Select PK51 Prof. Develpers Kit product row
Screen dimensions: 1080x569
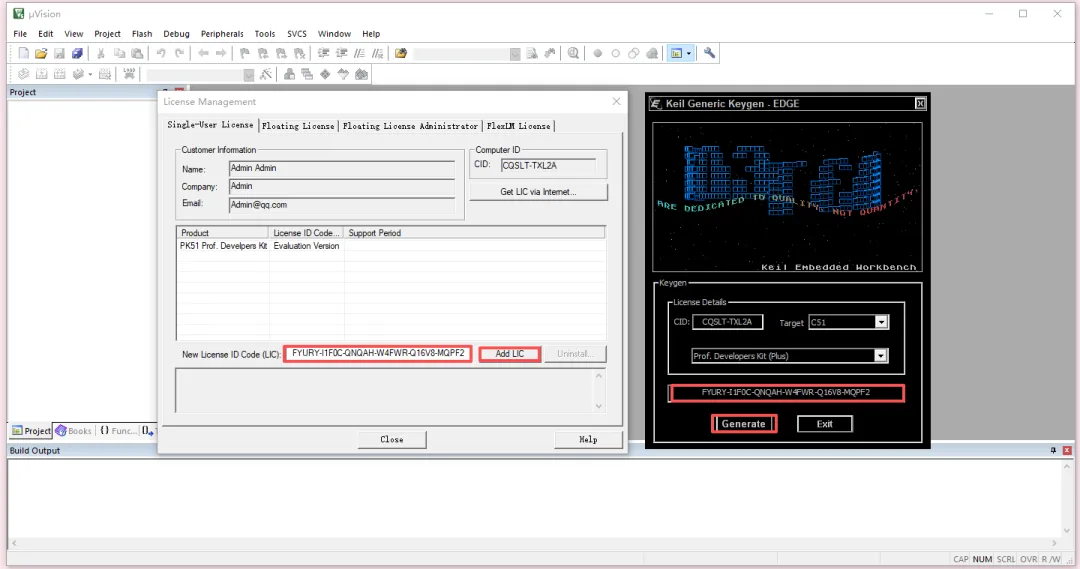[x=391, y=246]
